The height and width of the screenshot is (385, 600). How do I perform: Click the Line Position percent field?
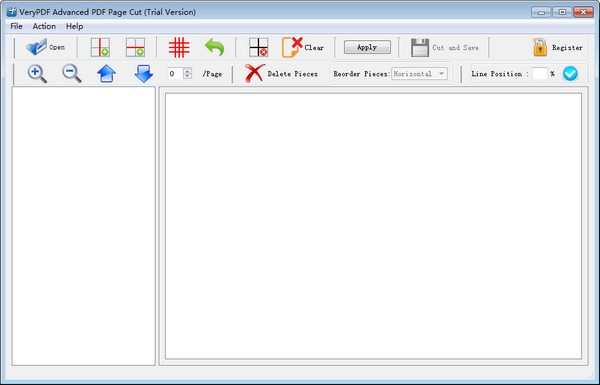540,73
